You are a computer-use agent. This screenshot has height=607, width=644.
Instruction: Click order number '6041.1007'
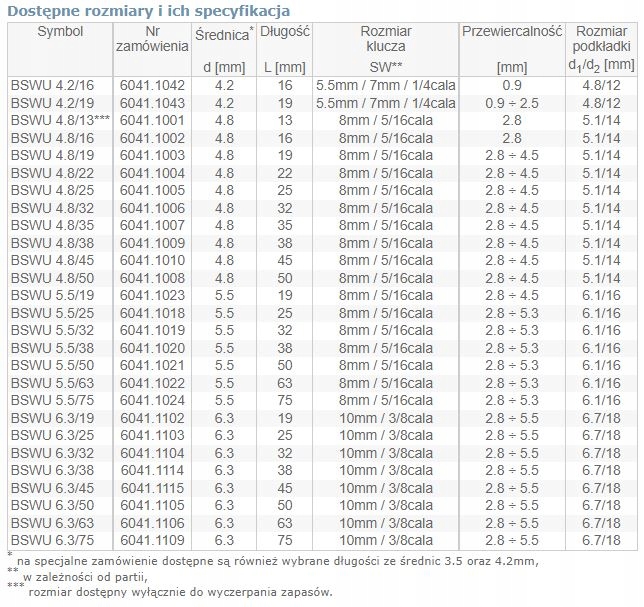click(152, 225)
